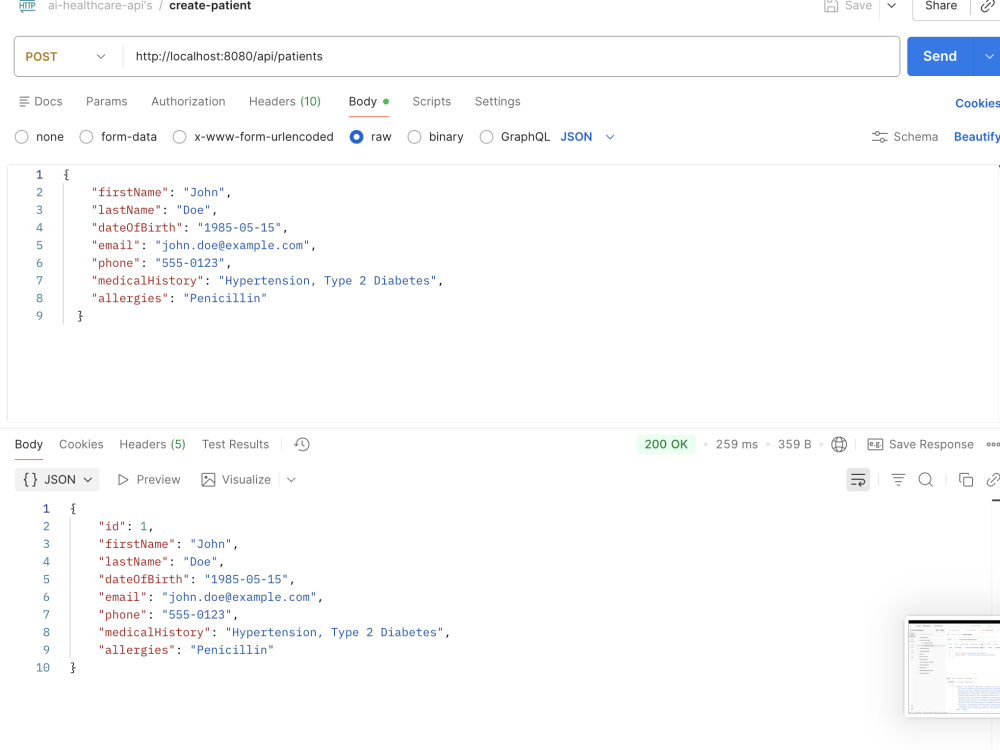This screenshot has width=1000, height=750.
Task: Click the HTTP request type icon
Action: (27, 6)
